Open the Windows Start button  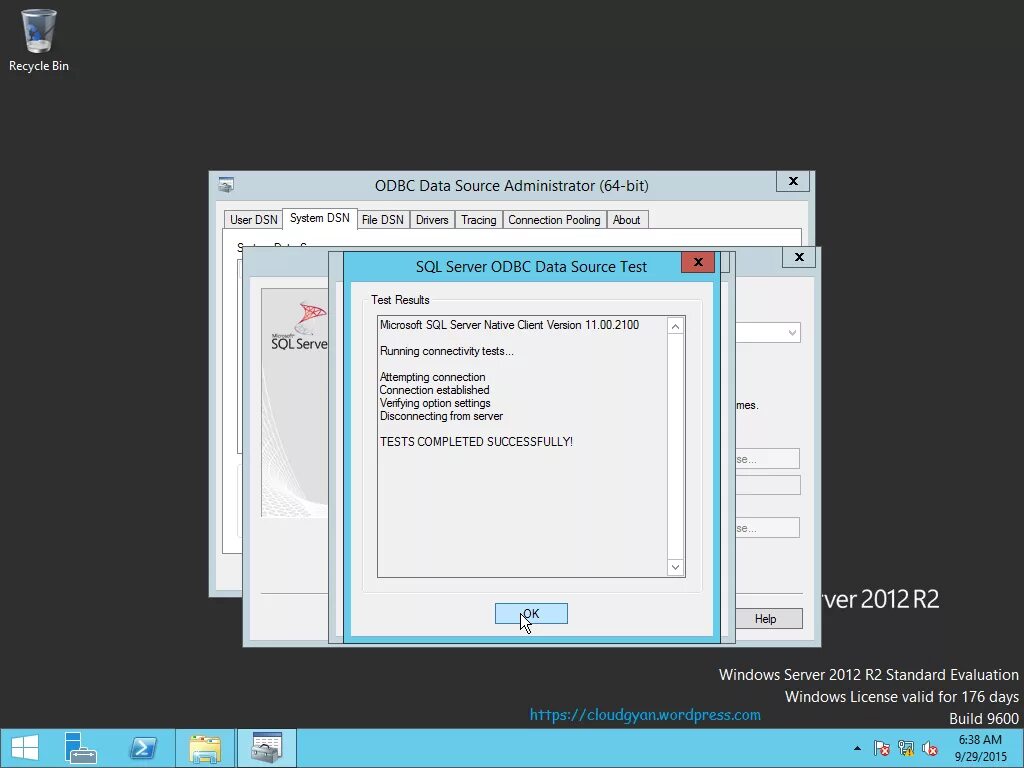click(25, 748)
